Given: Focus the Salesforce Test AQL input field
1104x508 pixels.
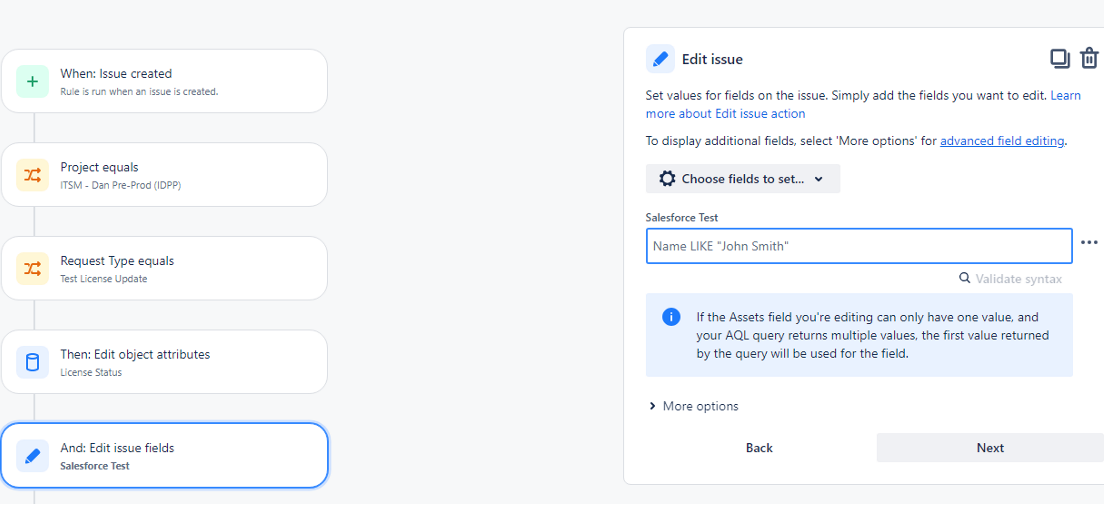Looking at the screenshot, I should point(859,246).
